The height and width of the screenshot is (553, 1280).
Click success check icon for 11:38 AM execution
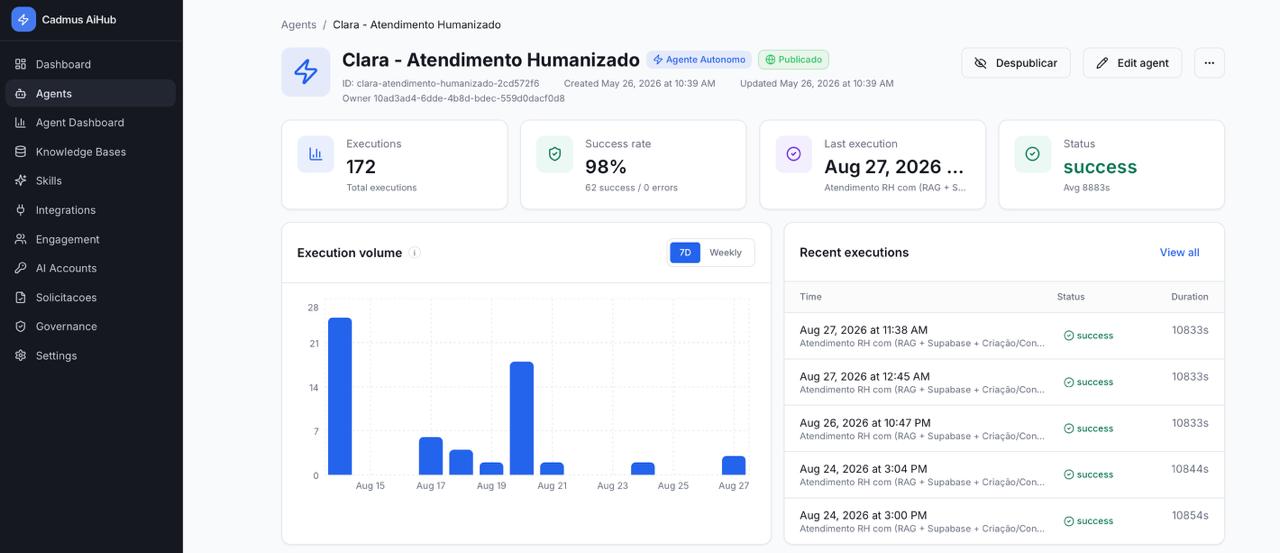point(1069,336)
